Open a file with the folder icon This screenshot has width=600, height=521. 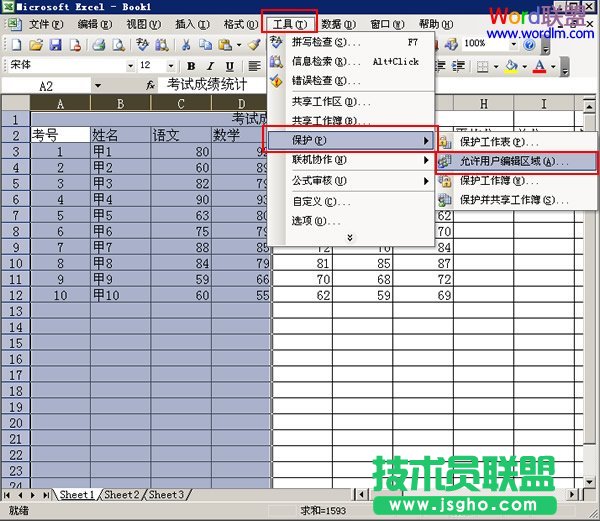coord(36,45)
